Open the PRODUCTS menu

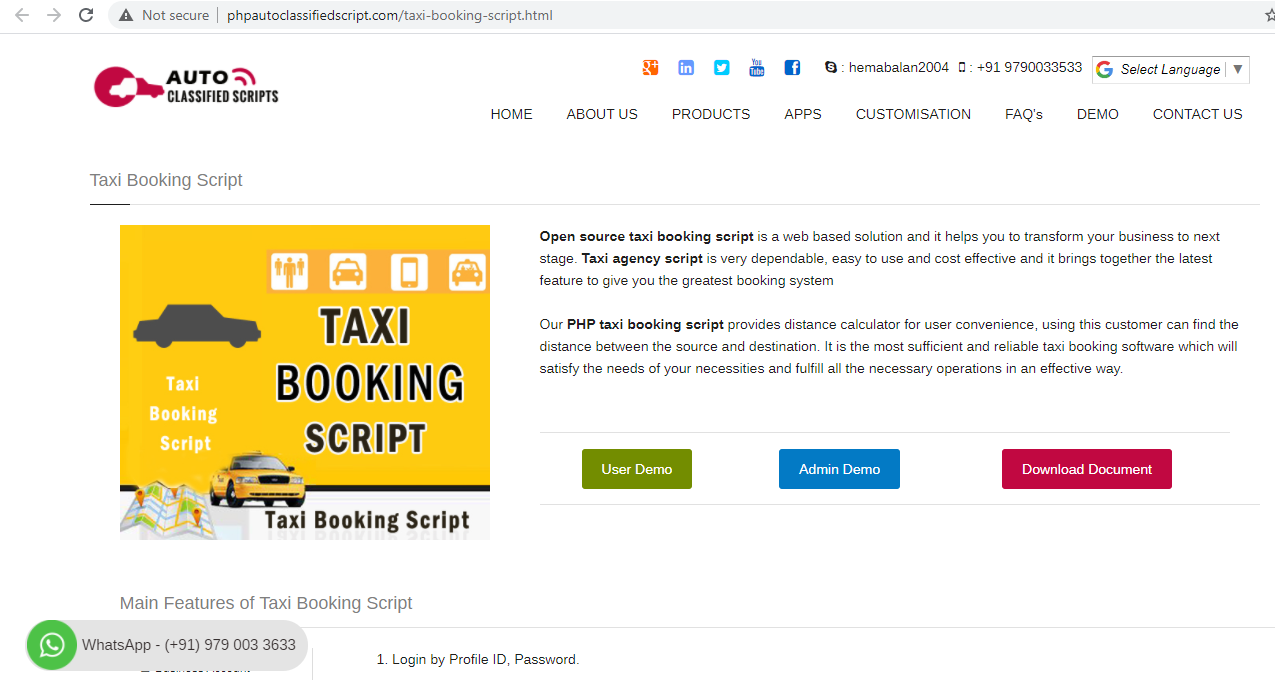(711, 114)
